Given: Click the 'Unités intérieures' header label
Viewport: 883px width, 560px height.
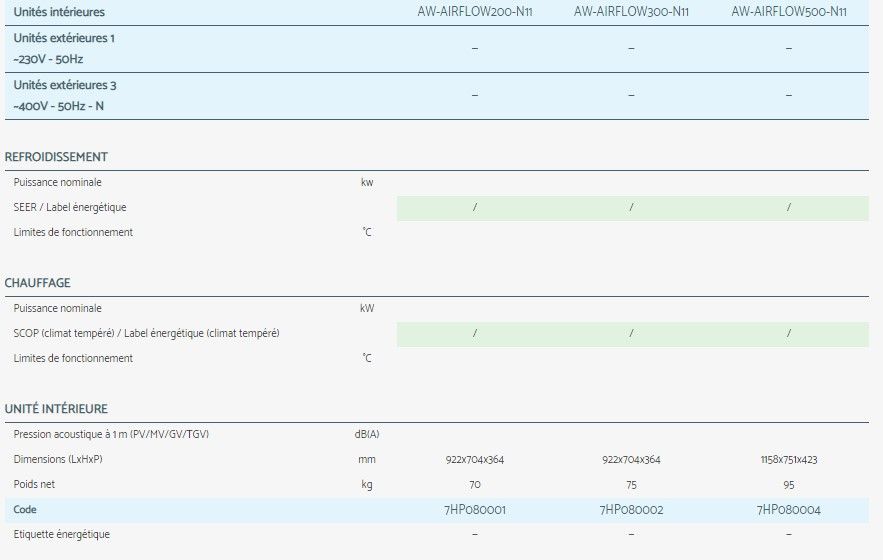Looking at the screenshot, I should click(x=59, y=12).
